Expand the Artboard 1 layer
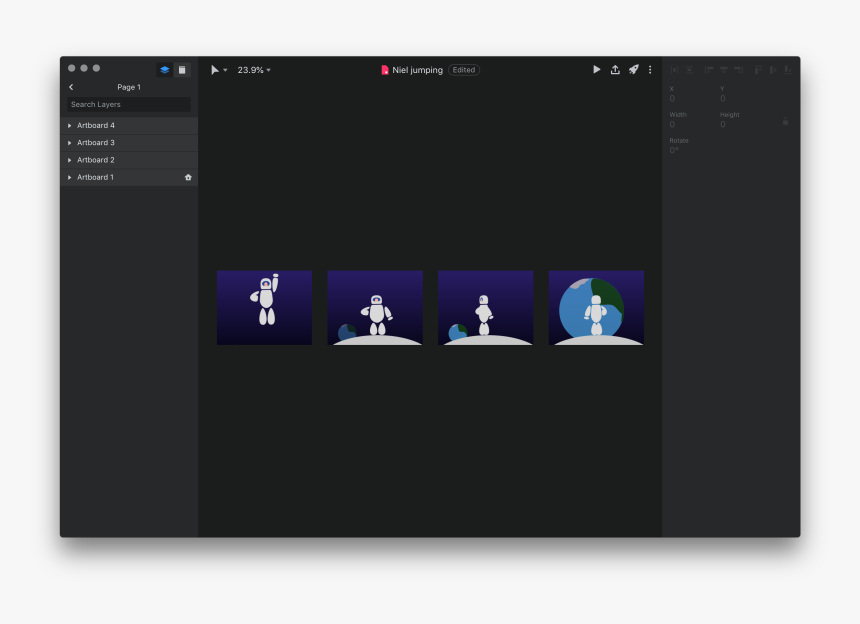The width and height of the screenshot is (860, 624). [70, 178]
